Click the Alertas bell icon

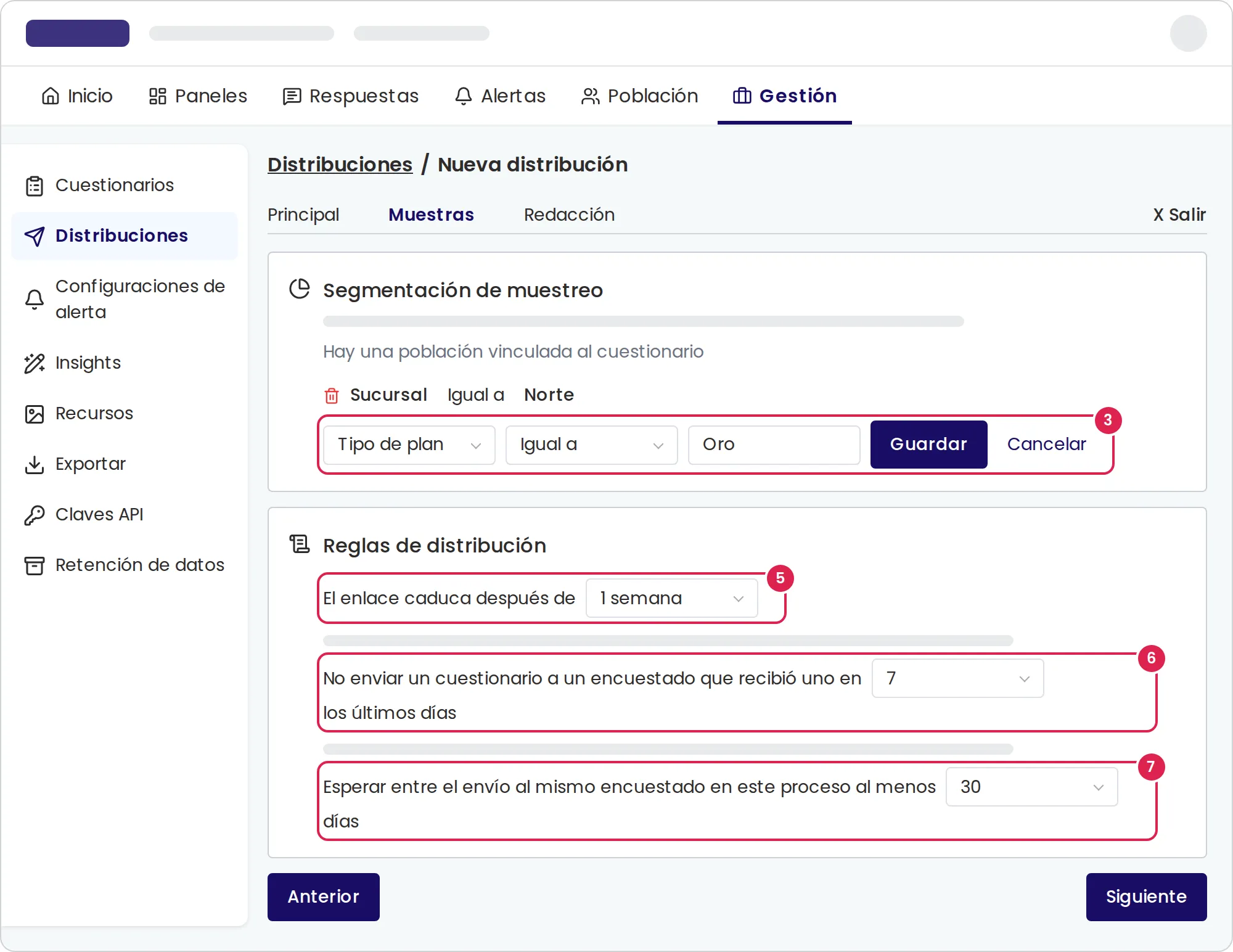click(464, 96)
